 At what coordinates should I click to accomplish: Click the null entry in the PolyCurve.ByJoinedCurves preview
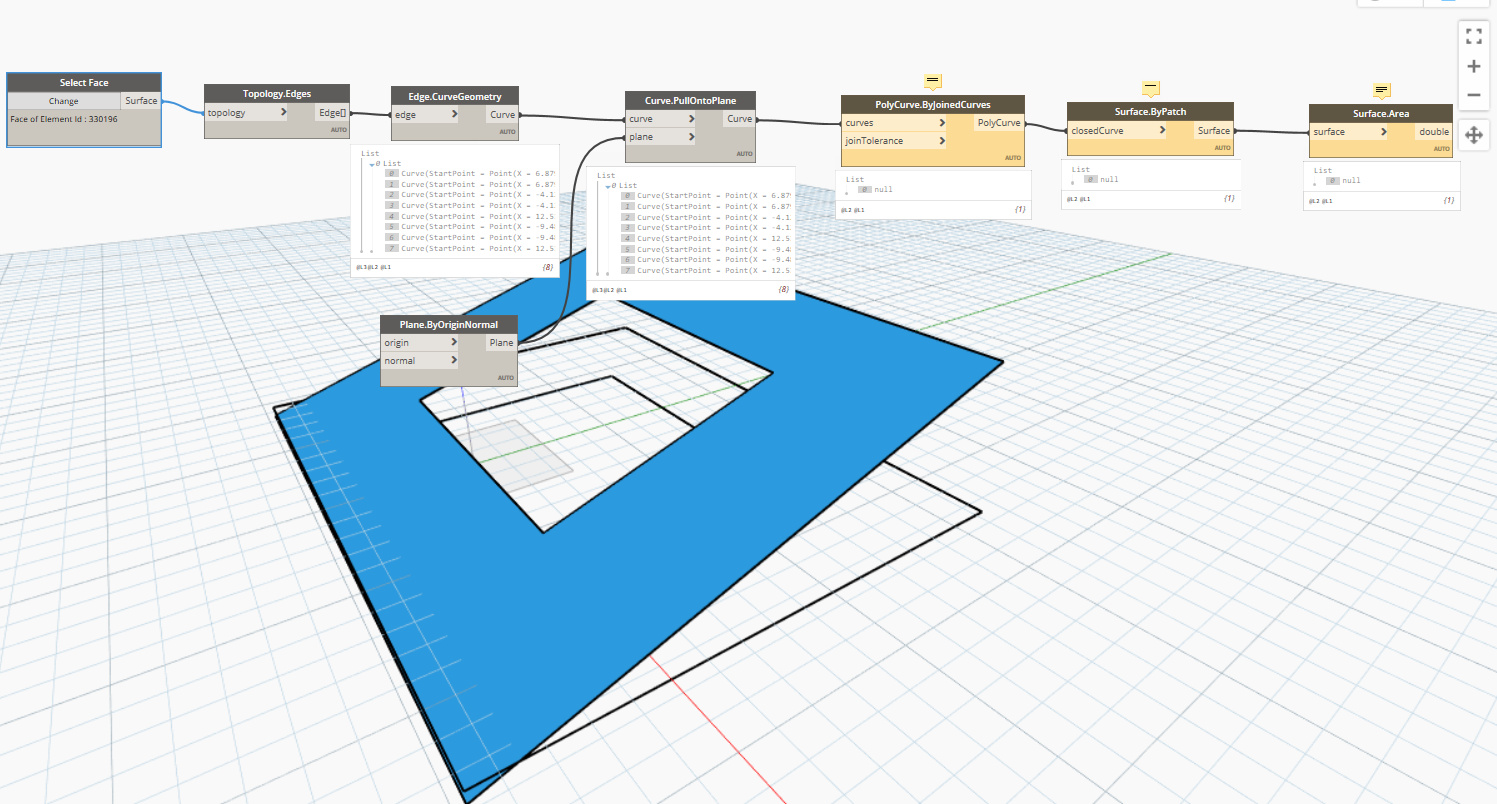coord(883,189)
